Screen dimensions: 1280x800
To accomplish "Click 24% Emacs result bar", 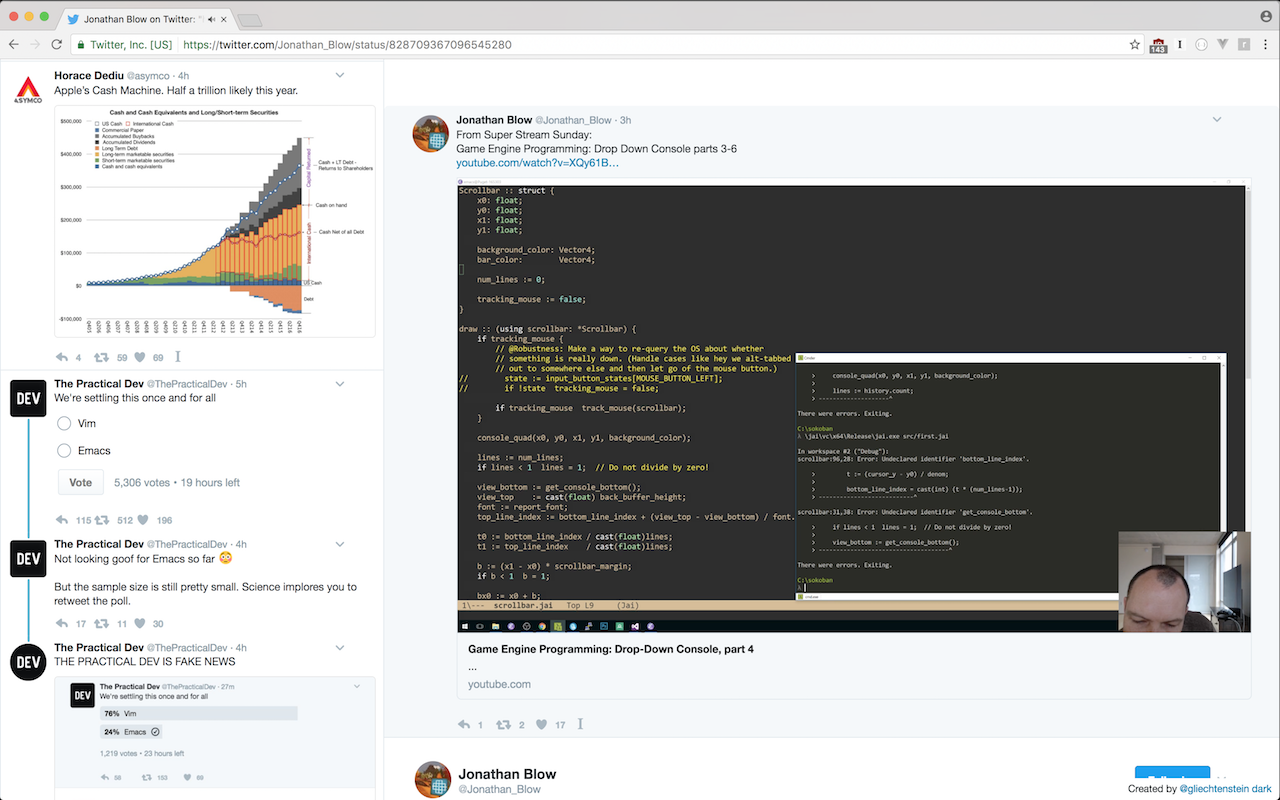I will pyautogui.click(x=131, y=732).
